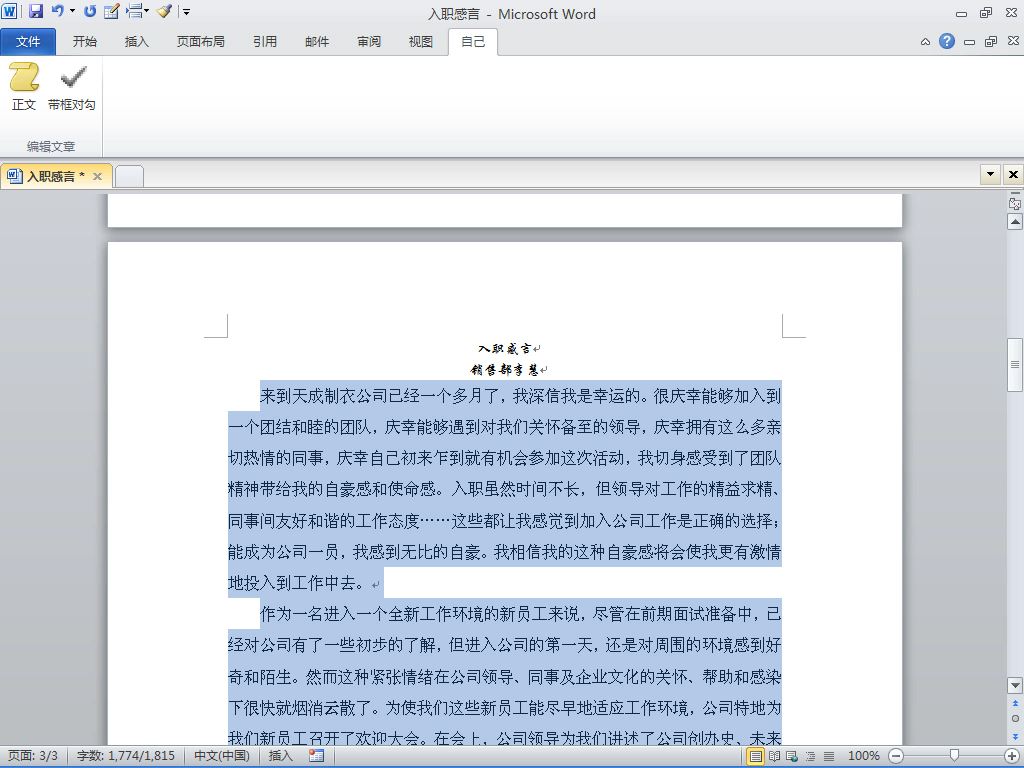Viewport: 1024px width, 768px height.
Task: Click the zoom in plus button
Action: [1012, 756]
